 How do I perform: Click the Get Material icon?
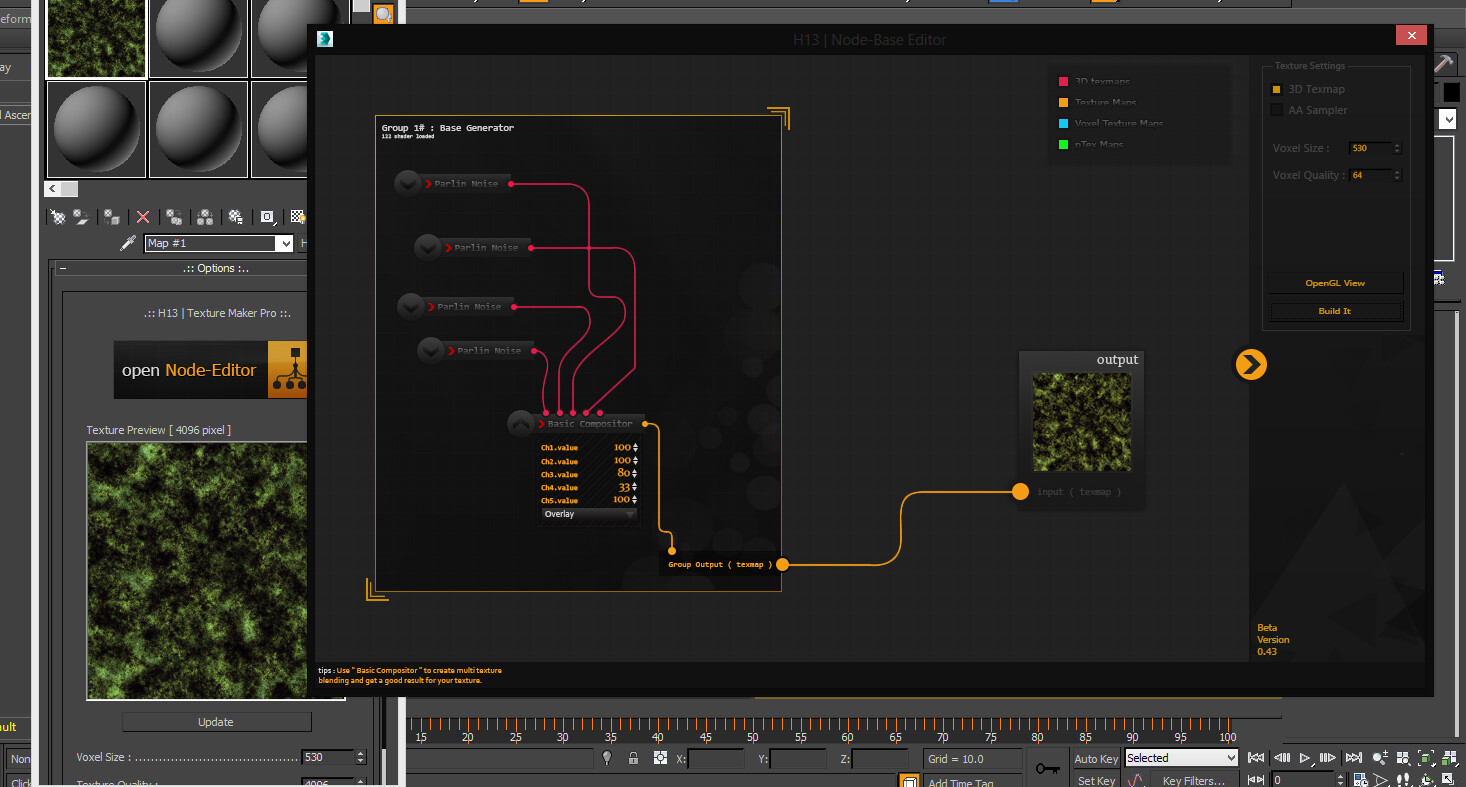[59, 217]
